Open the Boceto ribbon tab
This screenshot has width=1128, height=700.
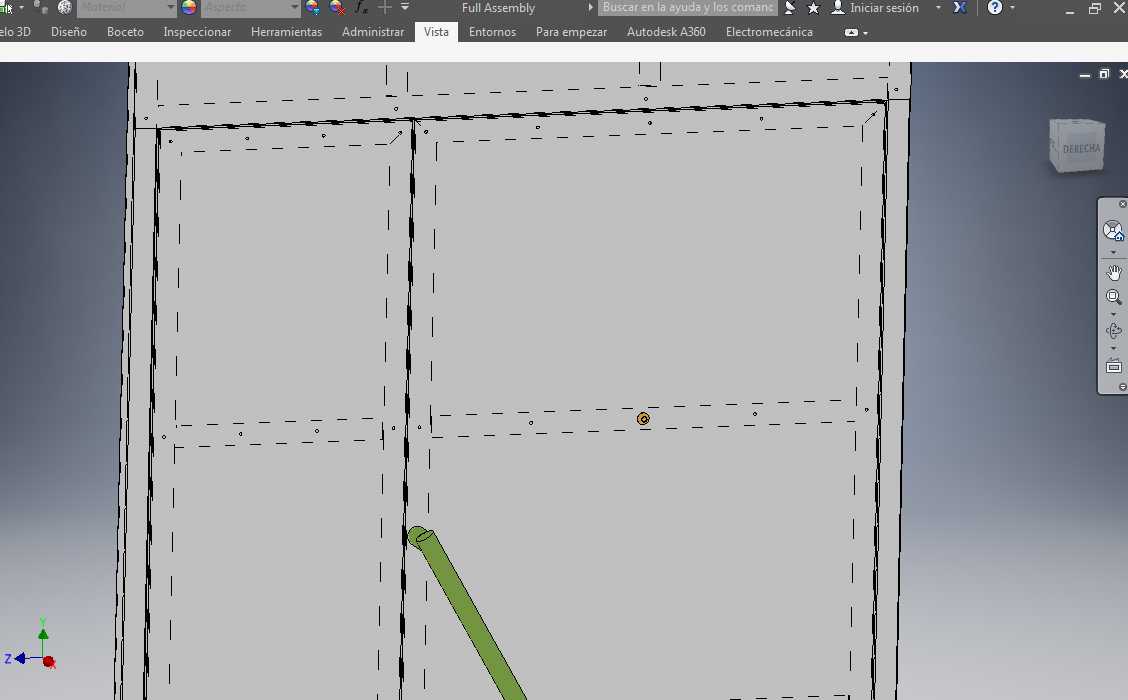pyautogui.click(x=125, y=32)
